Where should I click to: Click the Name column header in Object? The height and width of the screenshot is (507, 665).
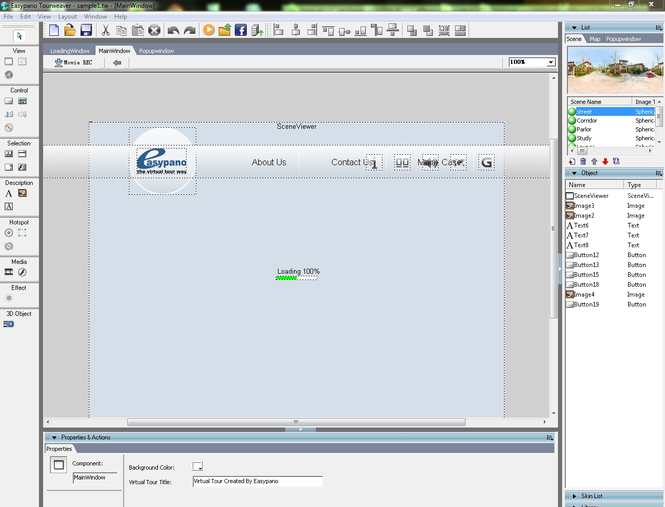point(595,185)
